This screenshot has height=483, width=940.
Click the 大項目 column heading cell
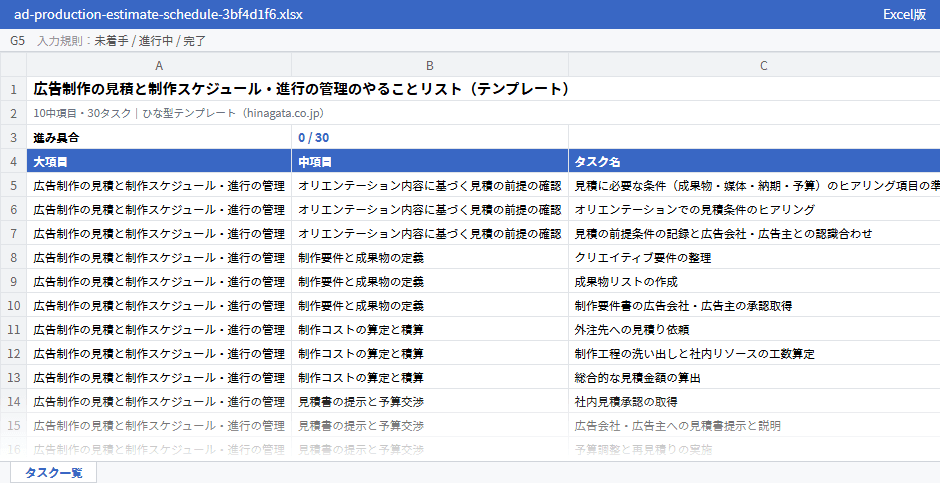(159, 162)
